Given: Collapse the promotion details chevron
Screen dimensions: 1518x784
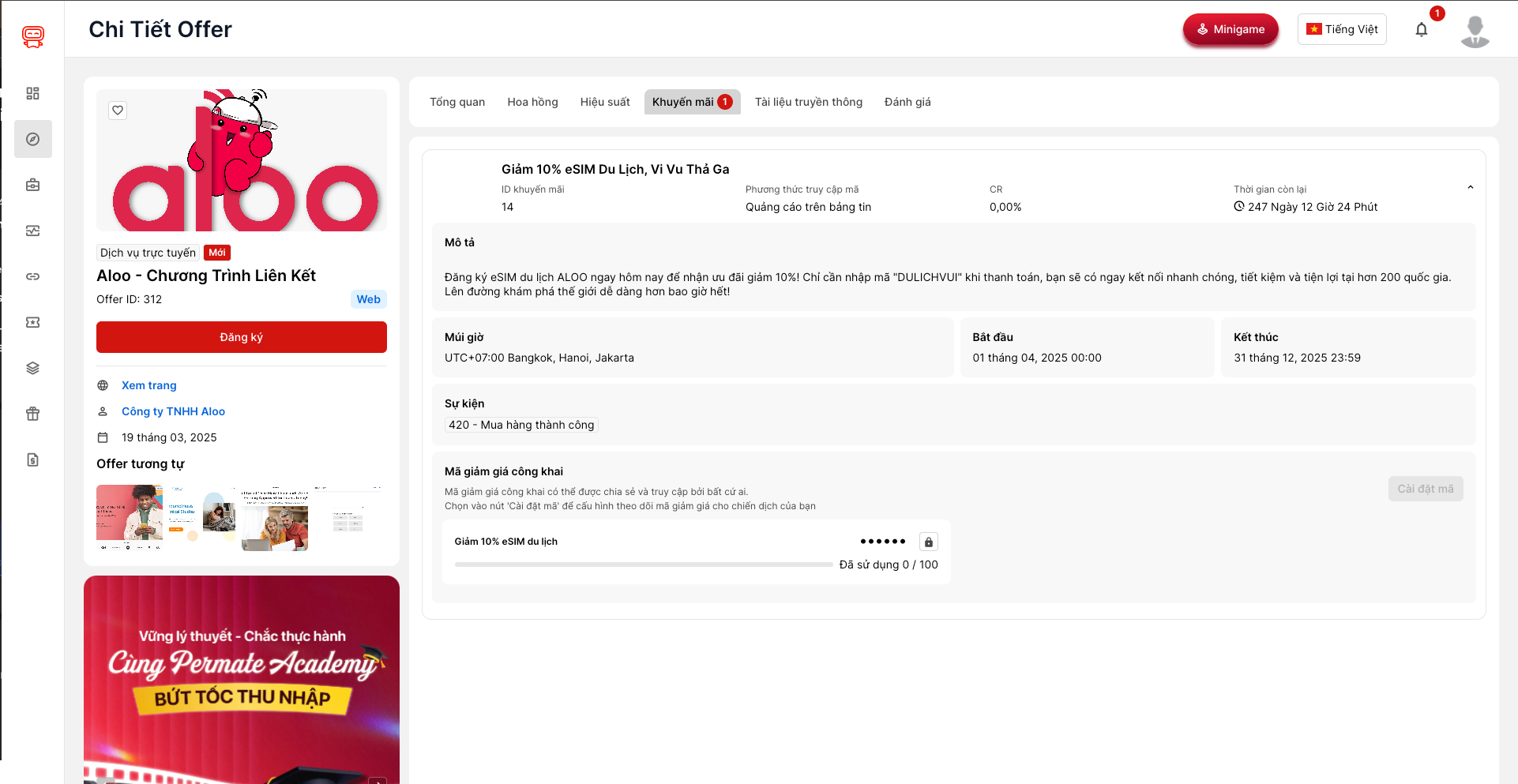Looking at the screenshot, I should coord(1470,188).
